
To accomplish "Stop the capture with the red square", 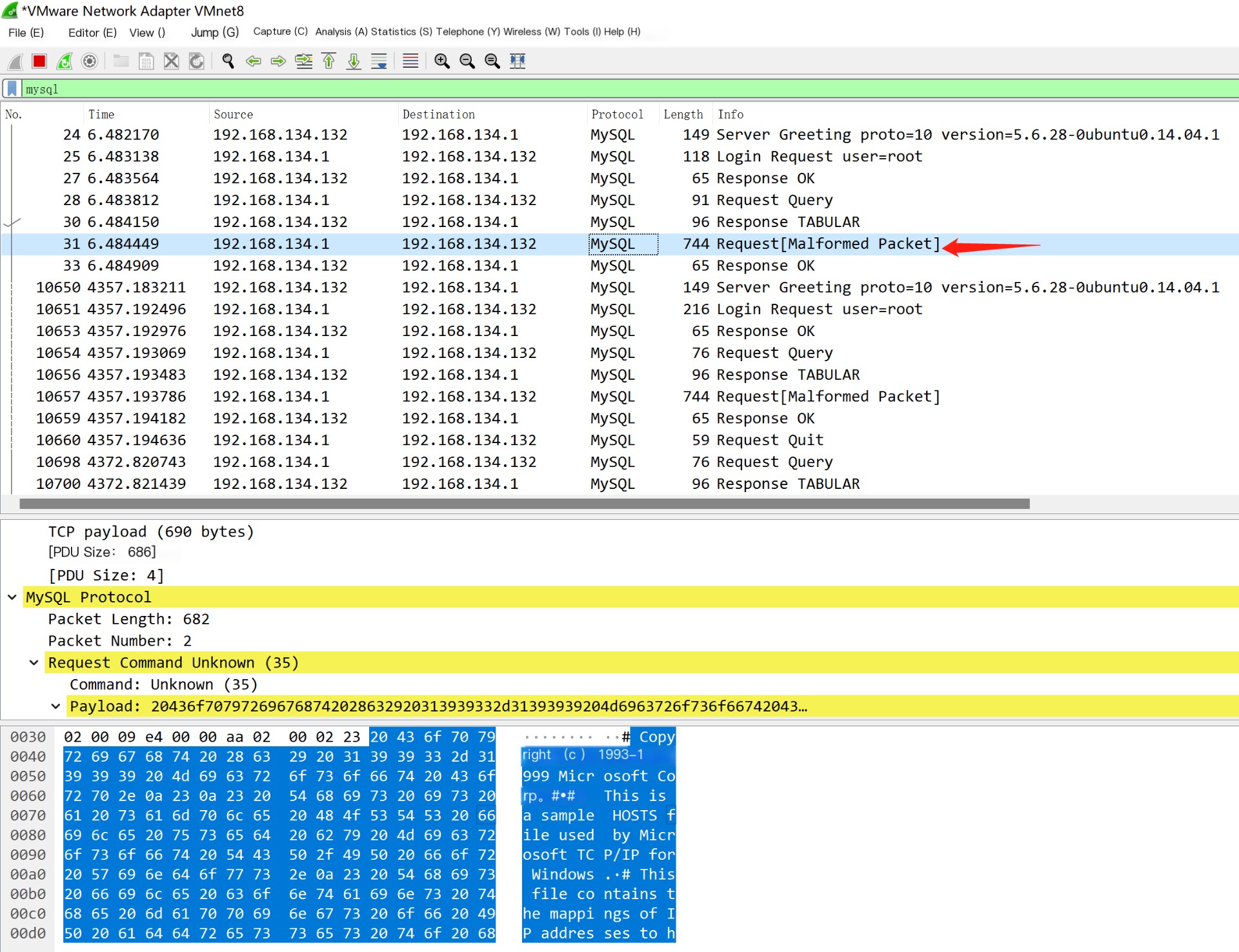I will pyautogui.click(x=39, y=61).
